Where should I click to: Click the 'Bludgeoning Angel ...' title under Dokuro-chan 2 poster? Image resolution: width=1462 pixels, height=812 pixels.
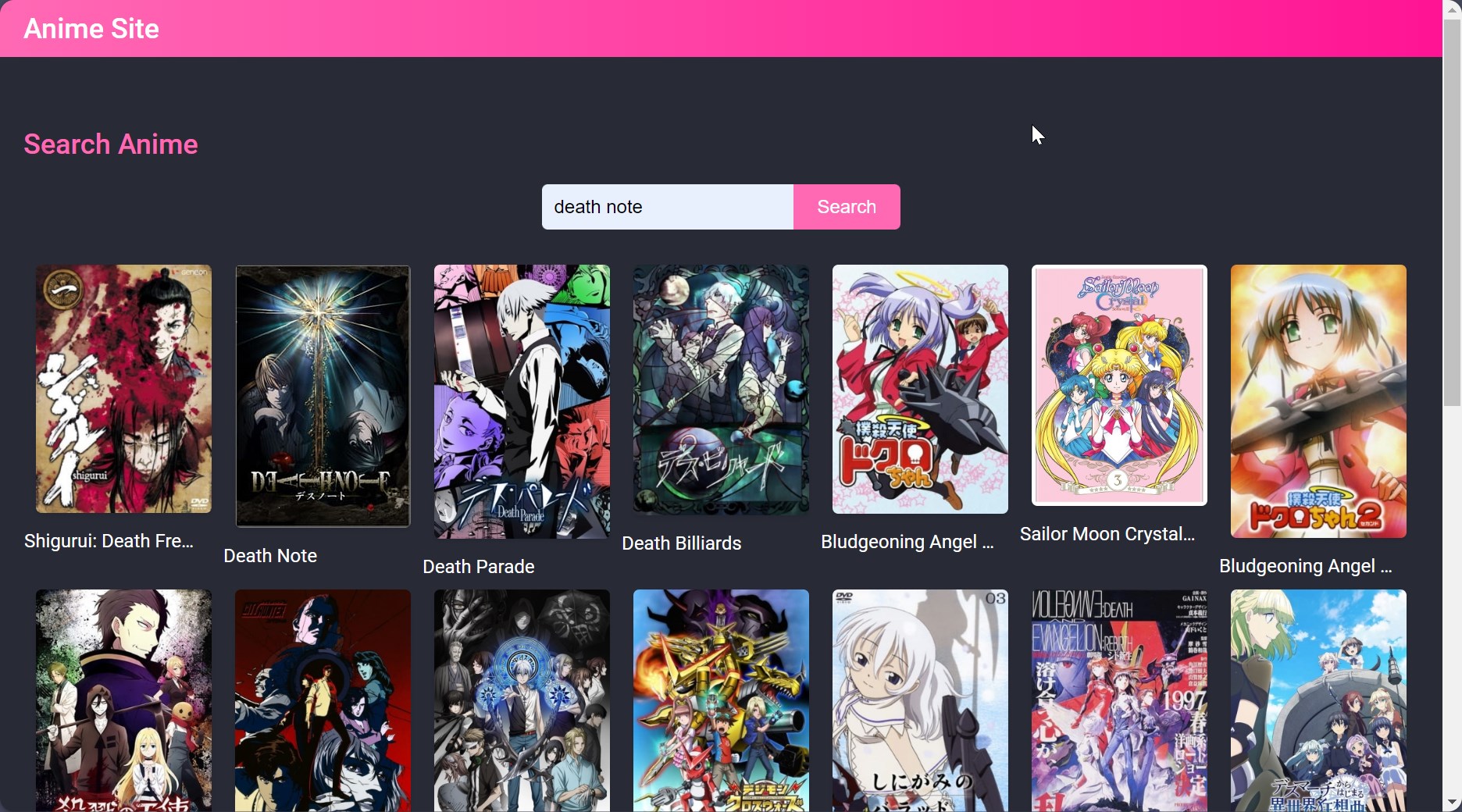coord(1306,566)
